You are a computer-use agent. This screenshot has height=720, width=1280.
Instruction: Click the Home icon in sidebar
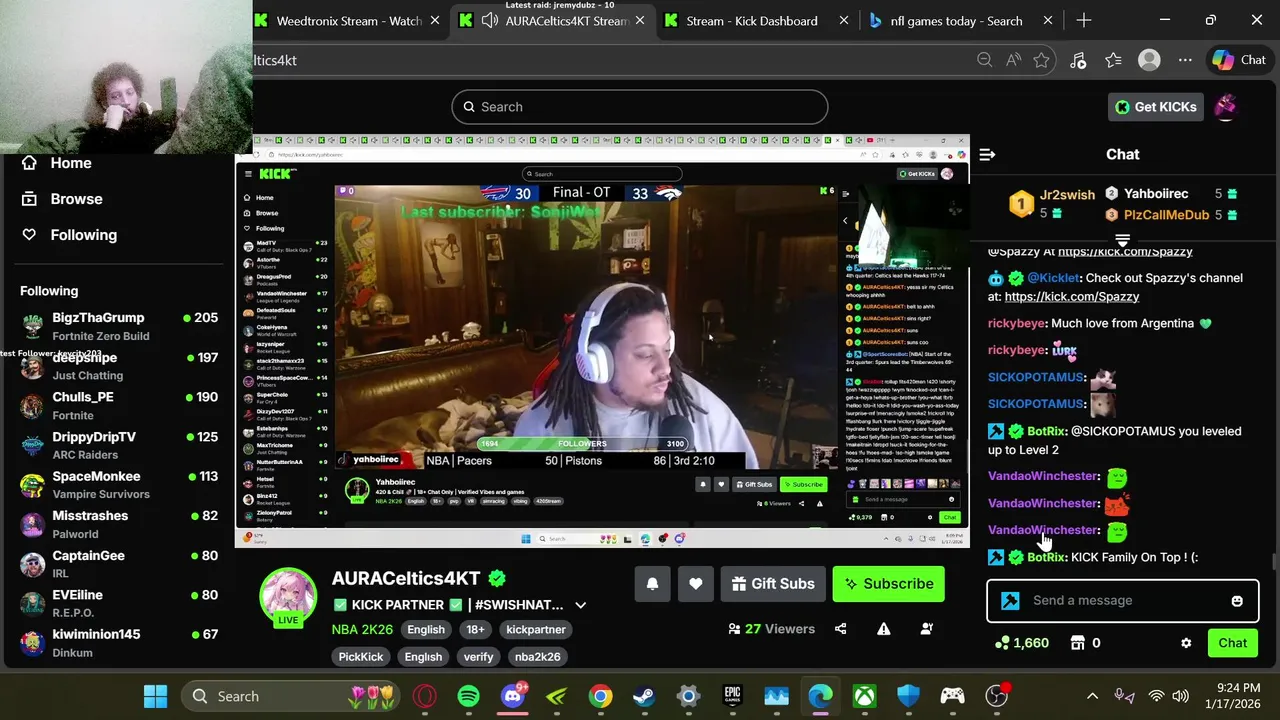(x=29, y=163)
